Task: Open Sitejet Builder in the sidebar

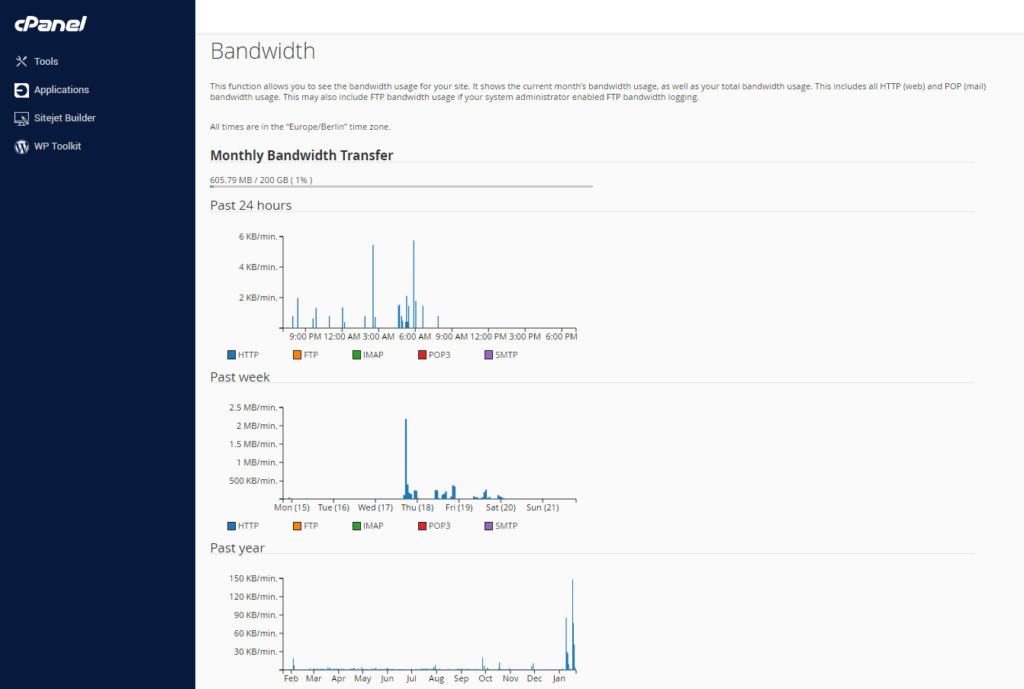Action: pos(65,118)
